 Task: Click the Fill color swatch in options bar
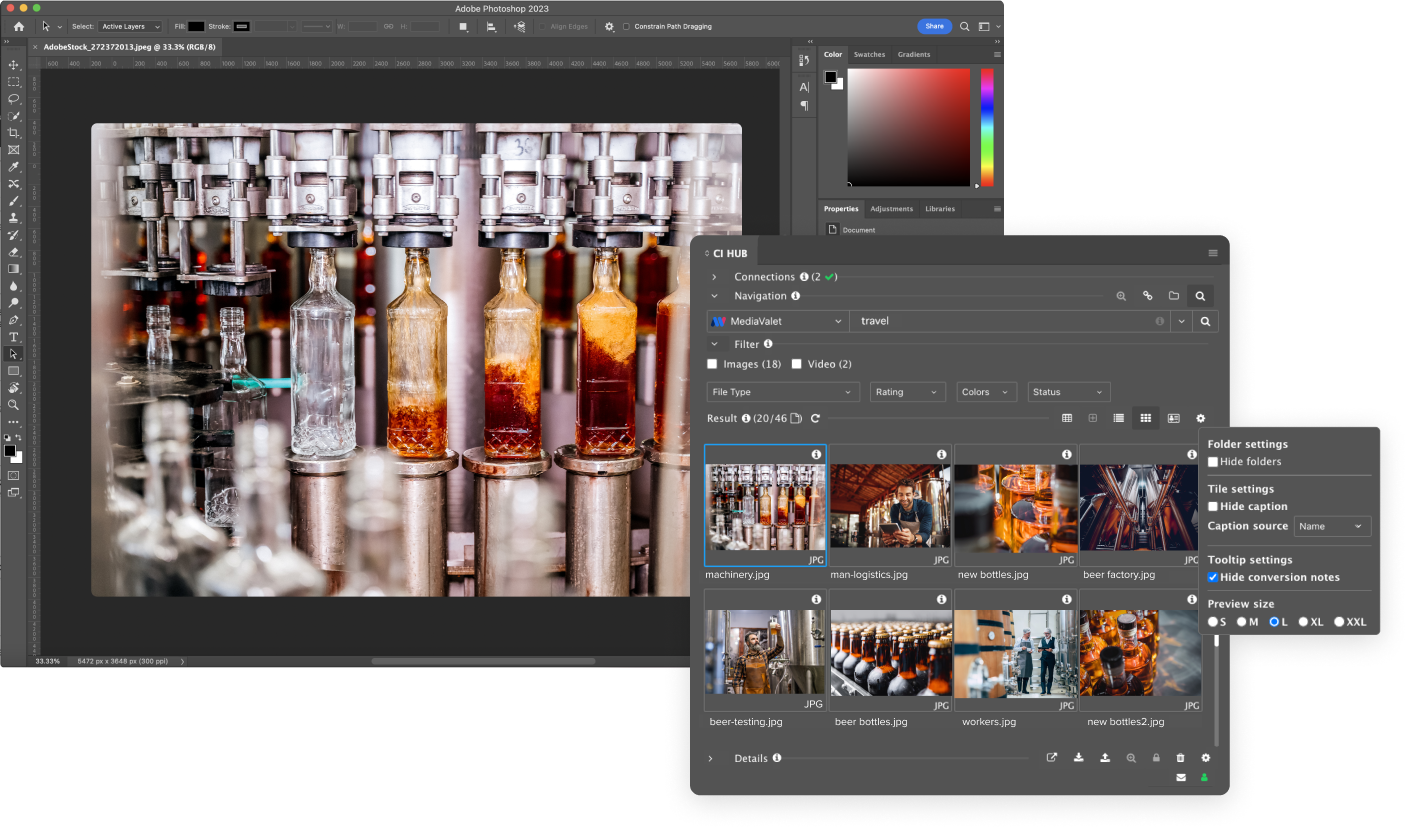point(196,26)
